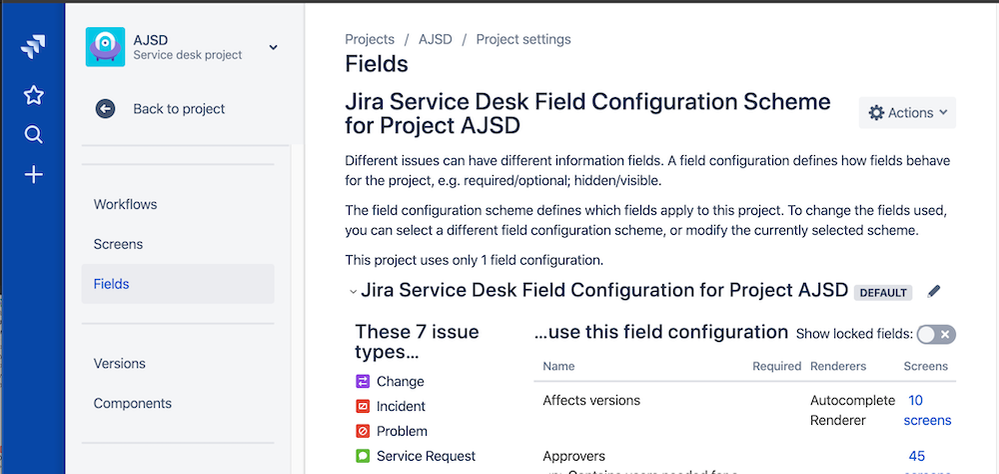Image resolution: width=999 pixels, height=474 pixels.
Task: Click the Change issue type icon
Action: [x=363, y=382]
